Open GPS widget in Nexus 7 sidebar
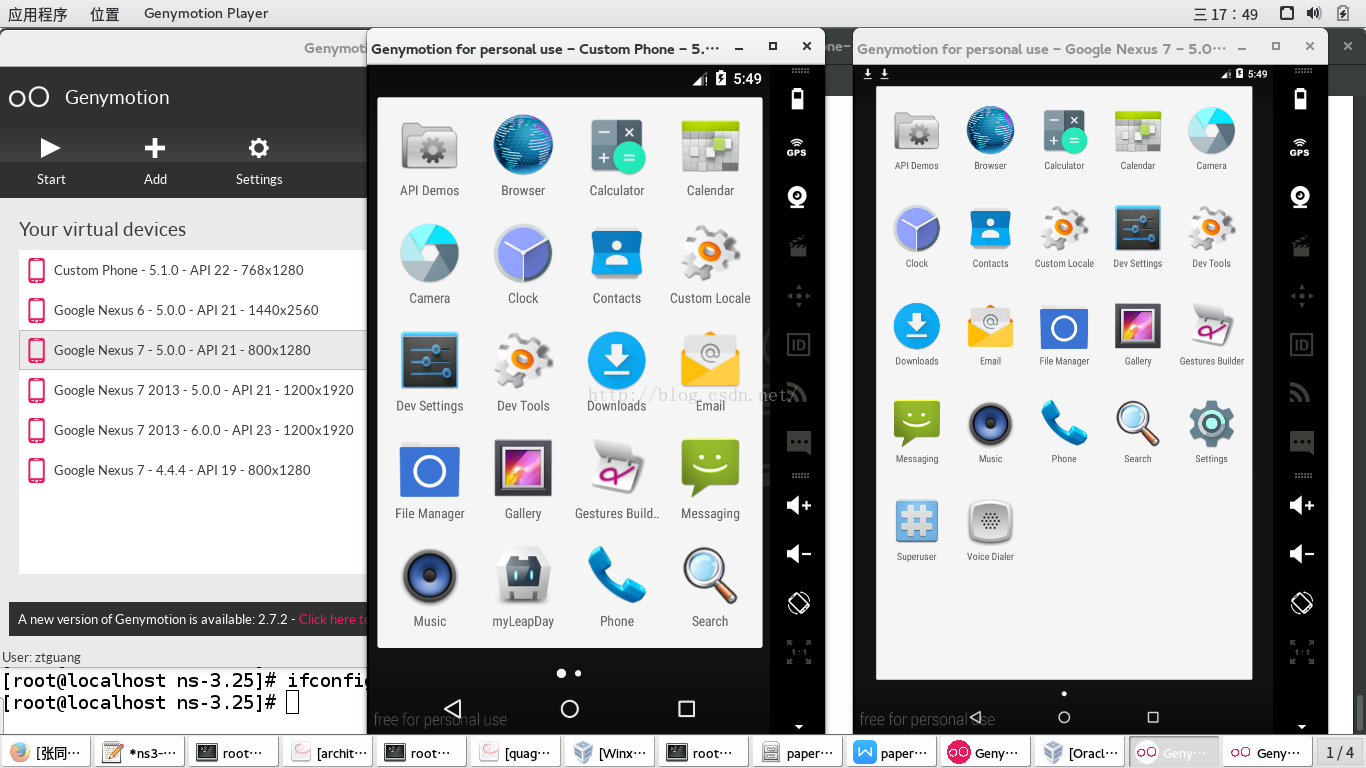 [x=1300, y=147]
